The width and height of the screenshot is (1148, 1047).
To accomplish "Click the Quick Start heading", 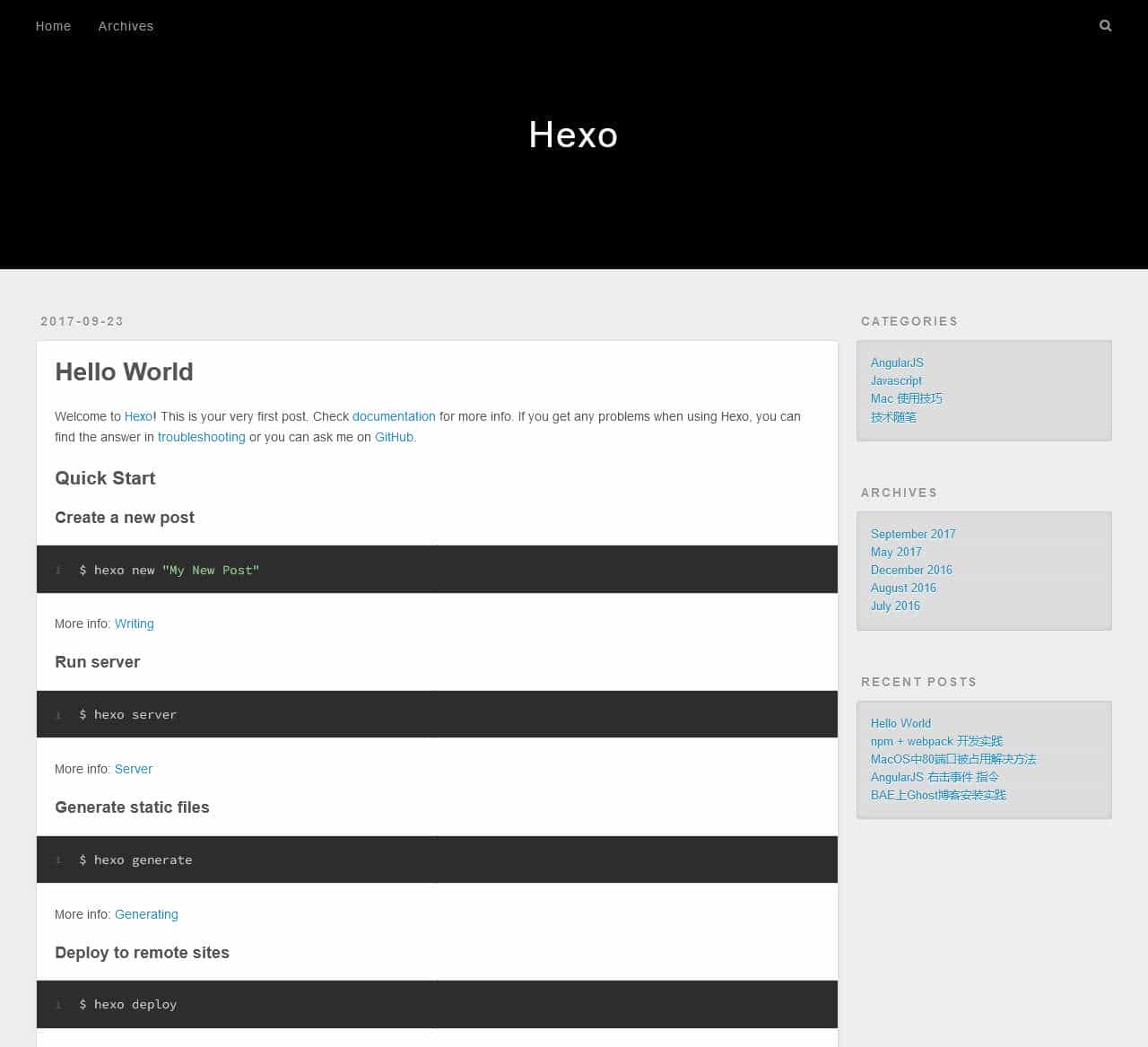I will (x=105, y=478).
